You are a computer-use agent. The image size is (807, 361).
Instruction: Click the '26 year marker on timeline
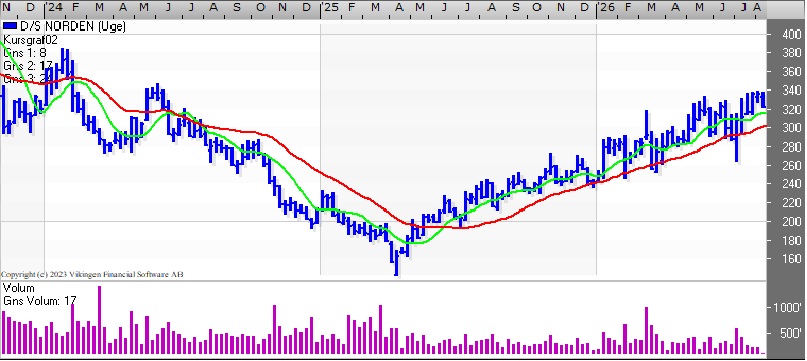[x=608, y=8]
